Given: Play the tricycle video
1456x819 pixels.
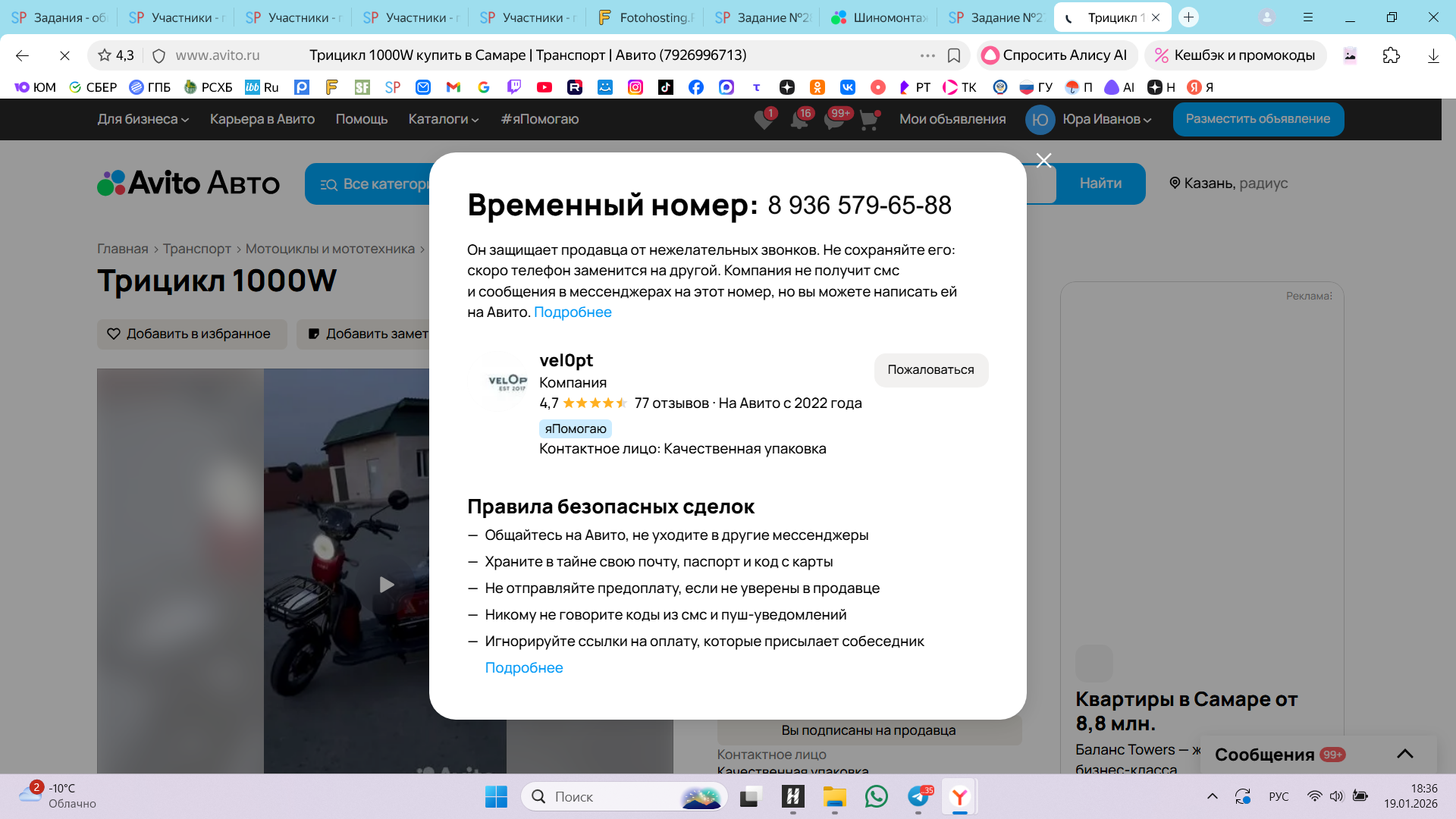Looking at the screenshot, I should pyautogui.click(x=386, y=585).
